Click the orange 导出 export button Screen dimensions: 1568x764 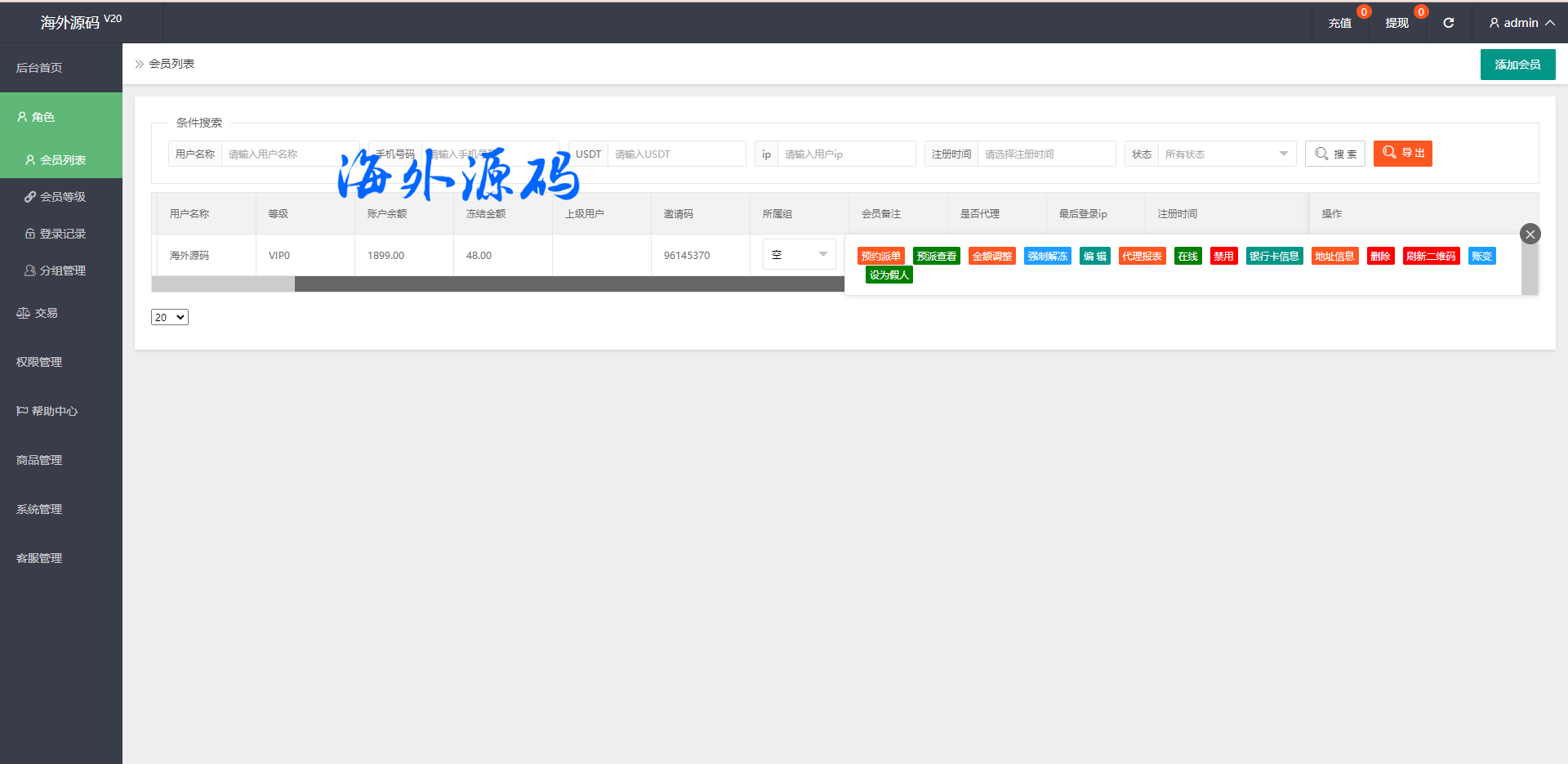pos(1402,154)
